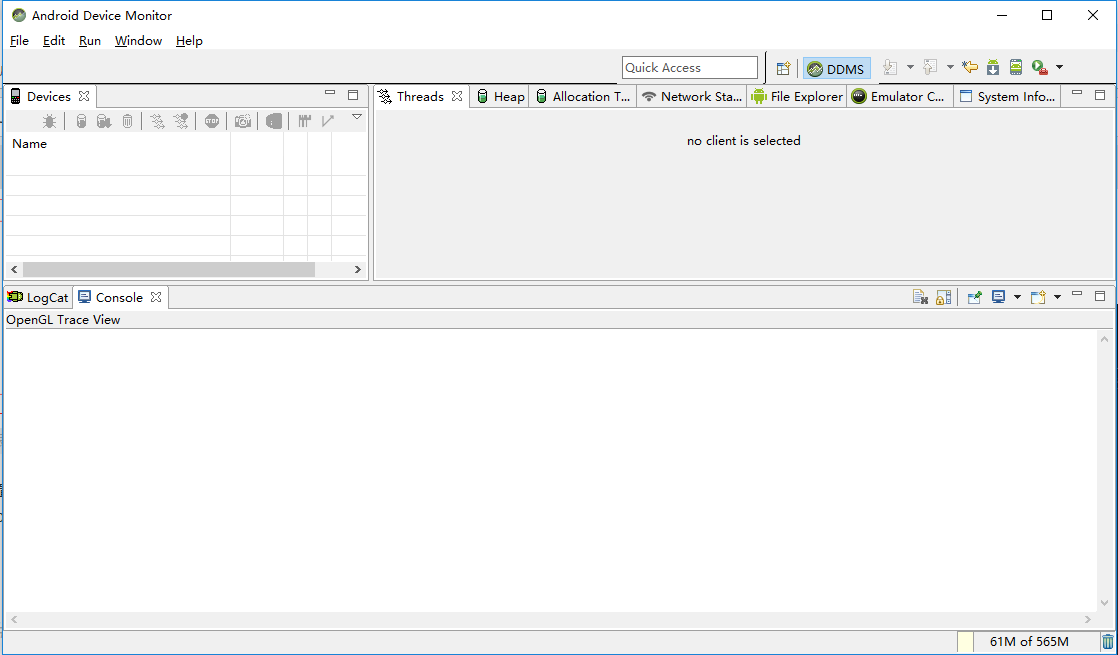Click right arrow of Devices horizontal scrollbar

pos(358,269)
